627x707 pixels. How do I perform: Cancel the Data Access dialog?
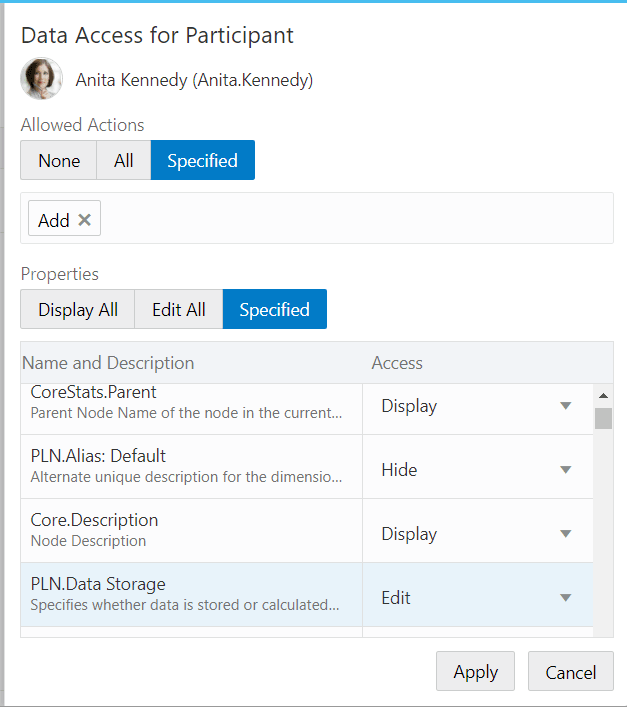pos(570,672)
